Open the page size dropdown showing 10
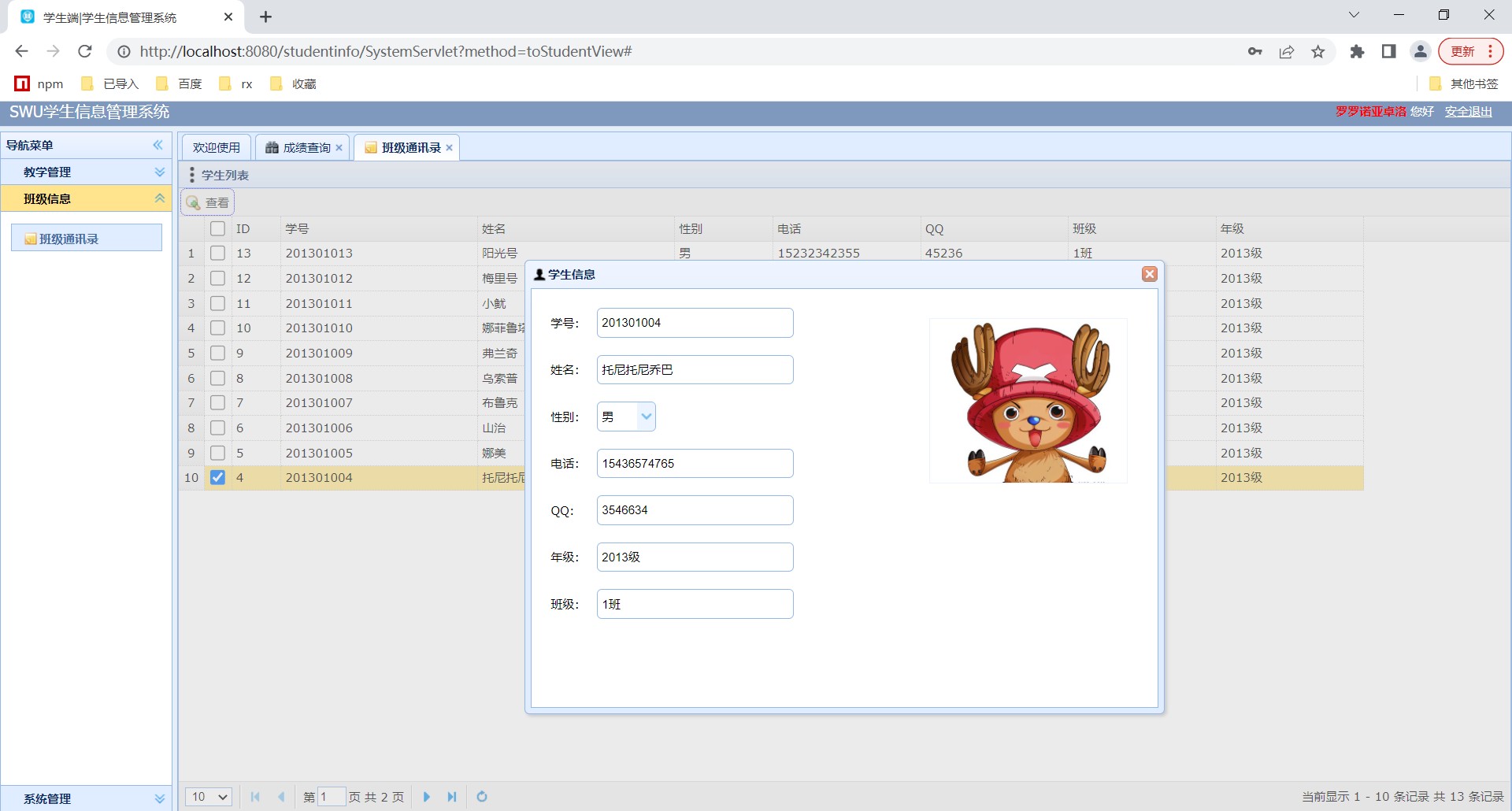This screenshot has height=811, width=1512. pos(209,797)
